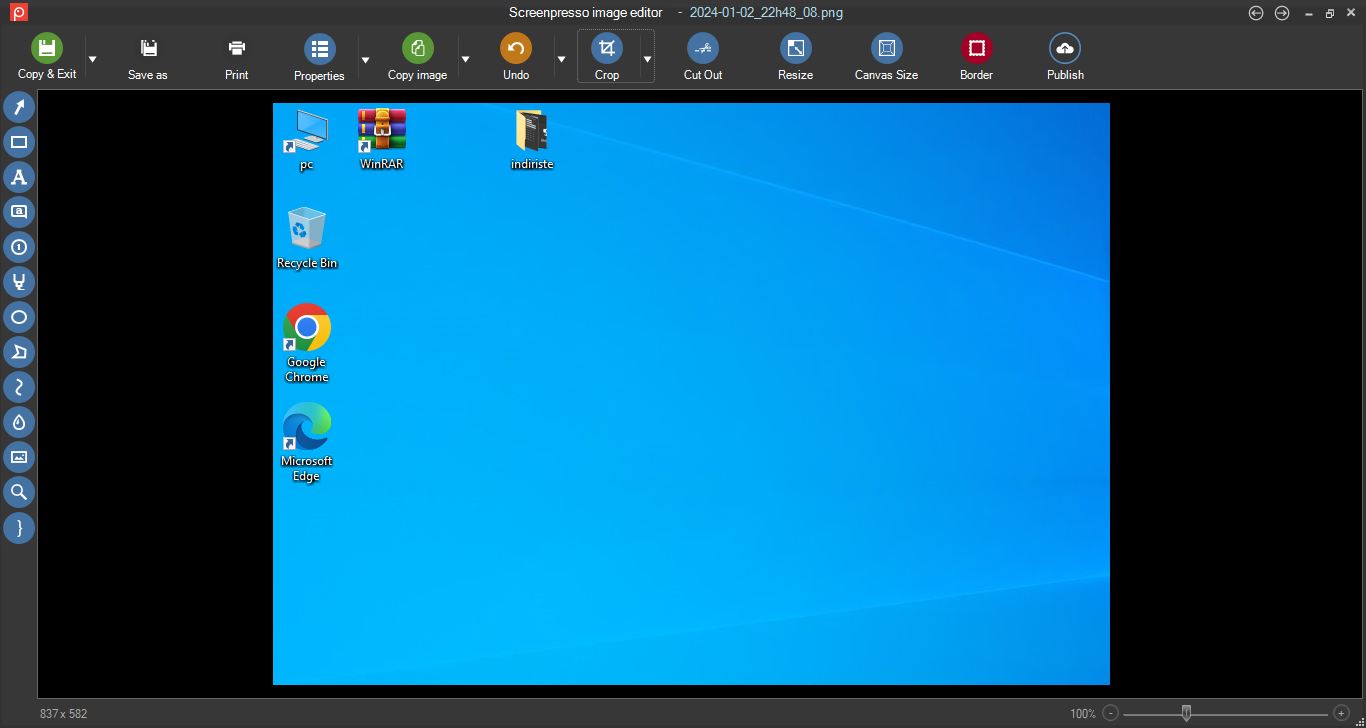This screenshot has width=1366, height=728.
Task: Go to previous image arrow
Action: pyautogui.click(x=1256, y=13)
